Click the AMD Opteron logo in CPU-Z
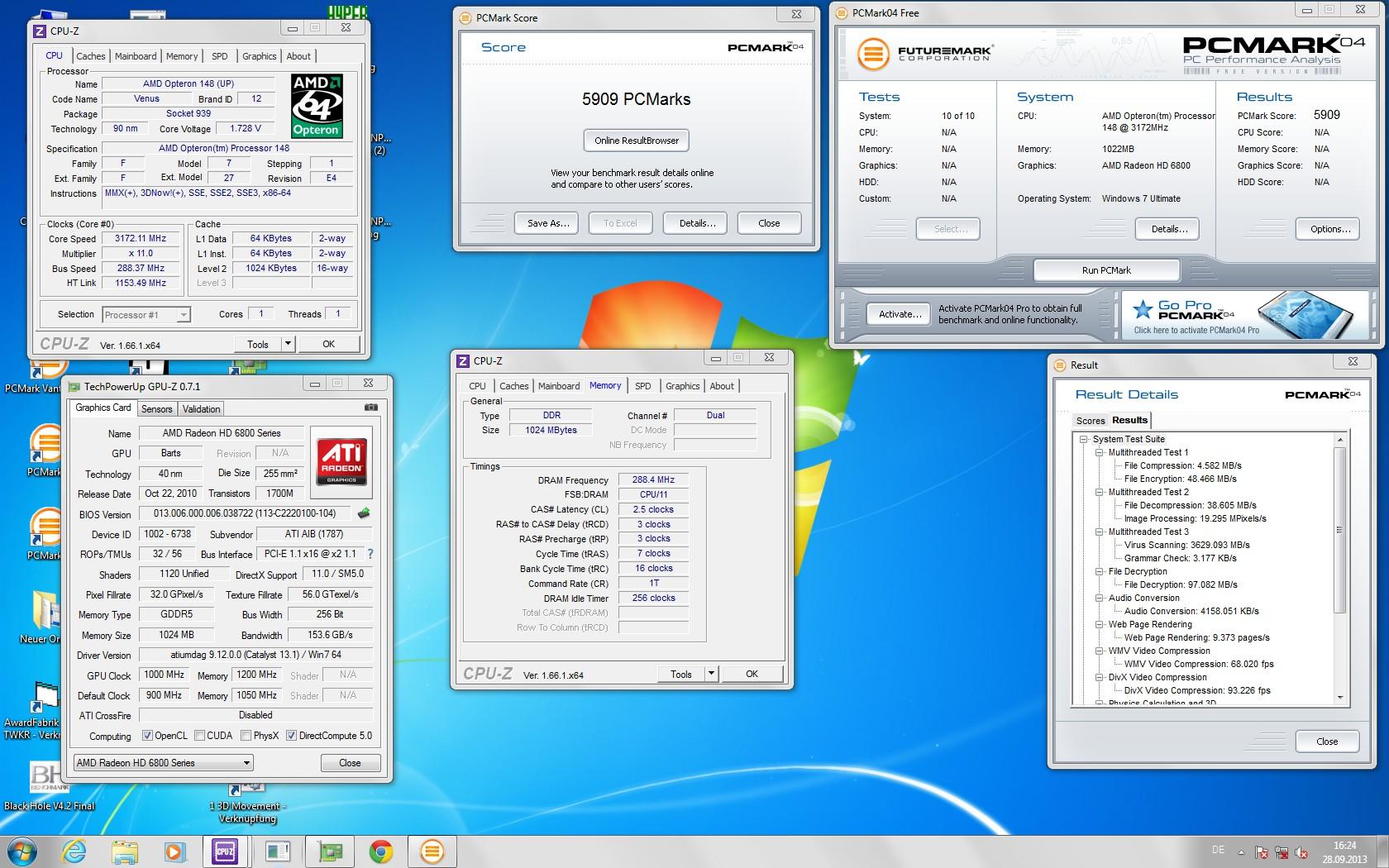The image size is (1389, 868). tap(317, 106)
